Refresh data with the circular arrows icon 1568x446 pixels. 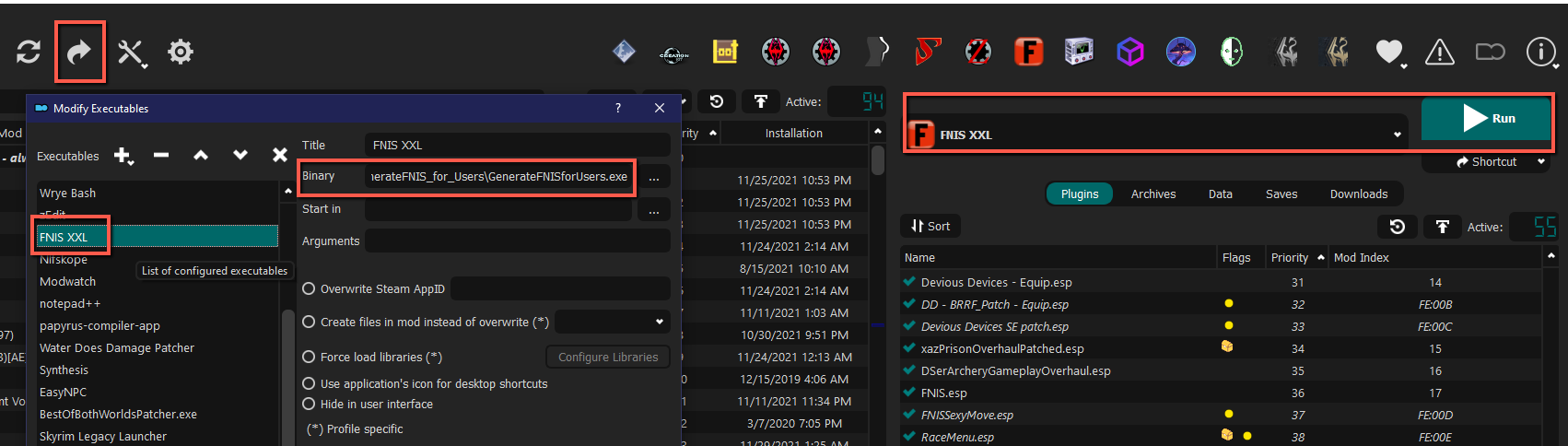[x=29, y=52]
